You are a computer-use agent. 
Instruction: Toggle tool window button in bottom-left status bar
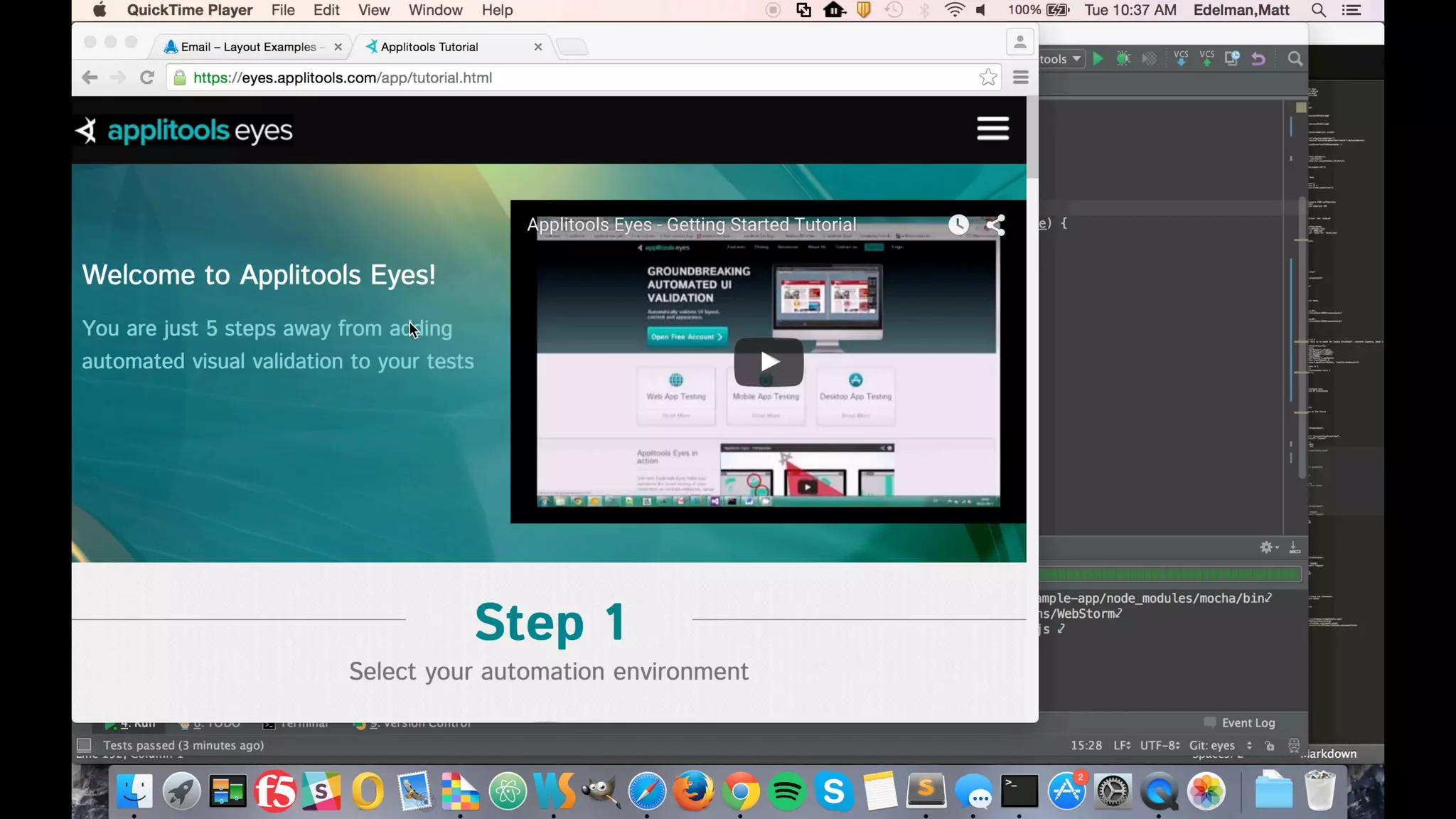84,745
